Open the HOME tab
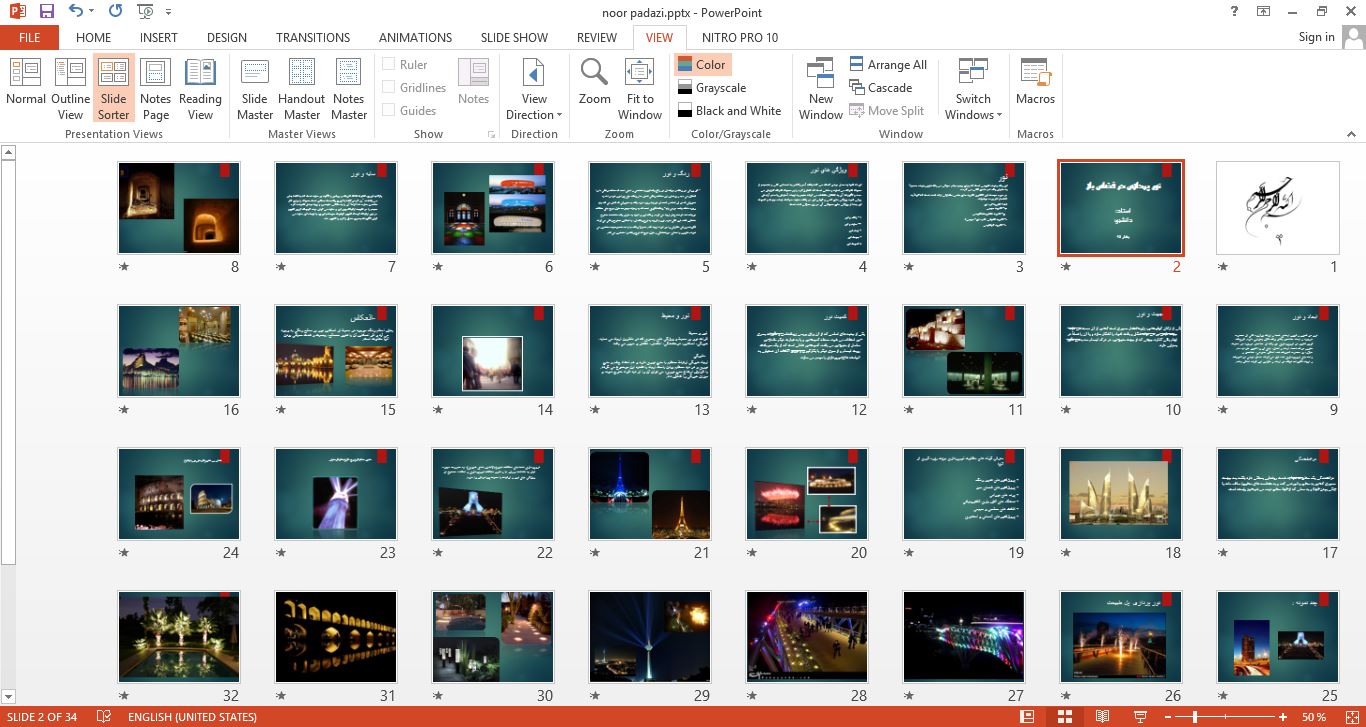Image resolution: width=1366 pixels, height=727 pixels. 93,37
